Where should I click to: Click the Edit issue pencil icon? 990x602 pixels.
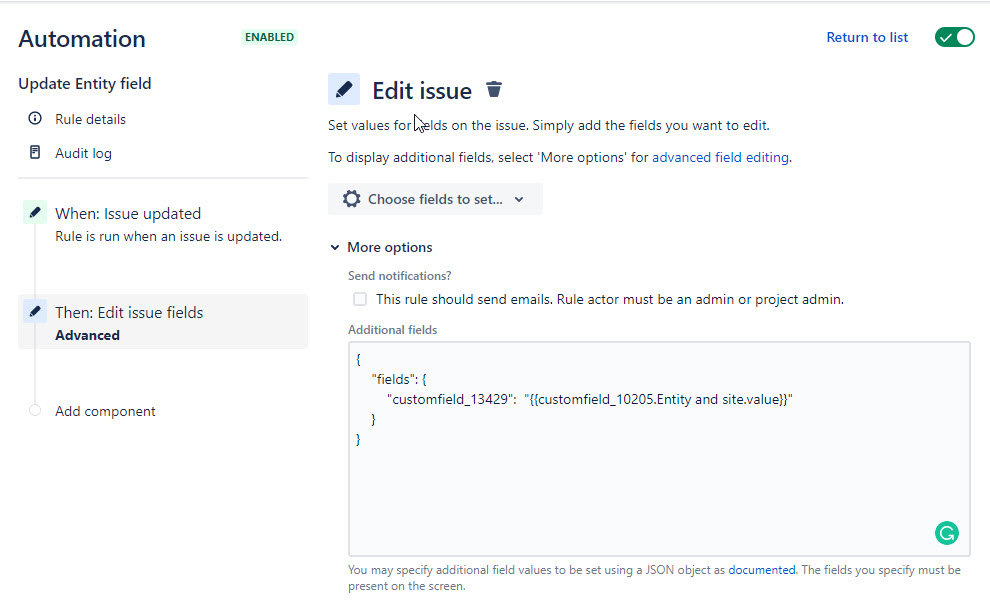pos(343,89)
